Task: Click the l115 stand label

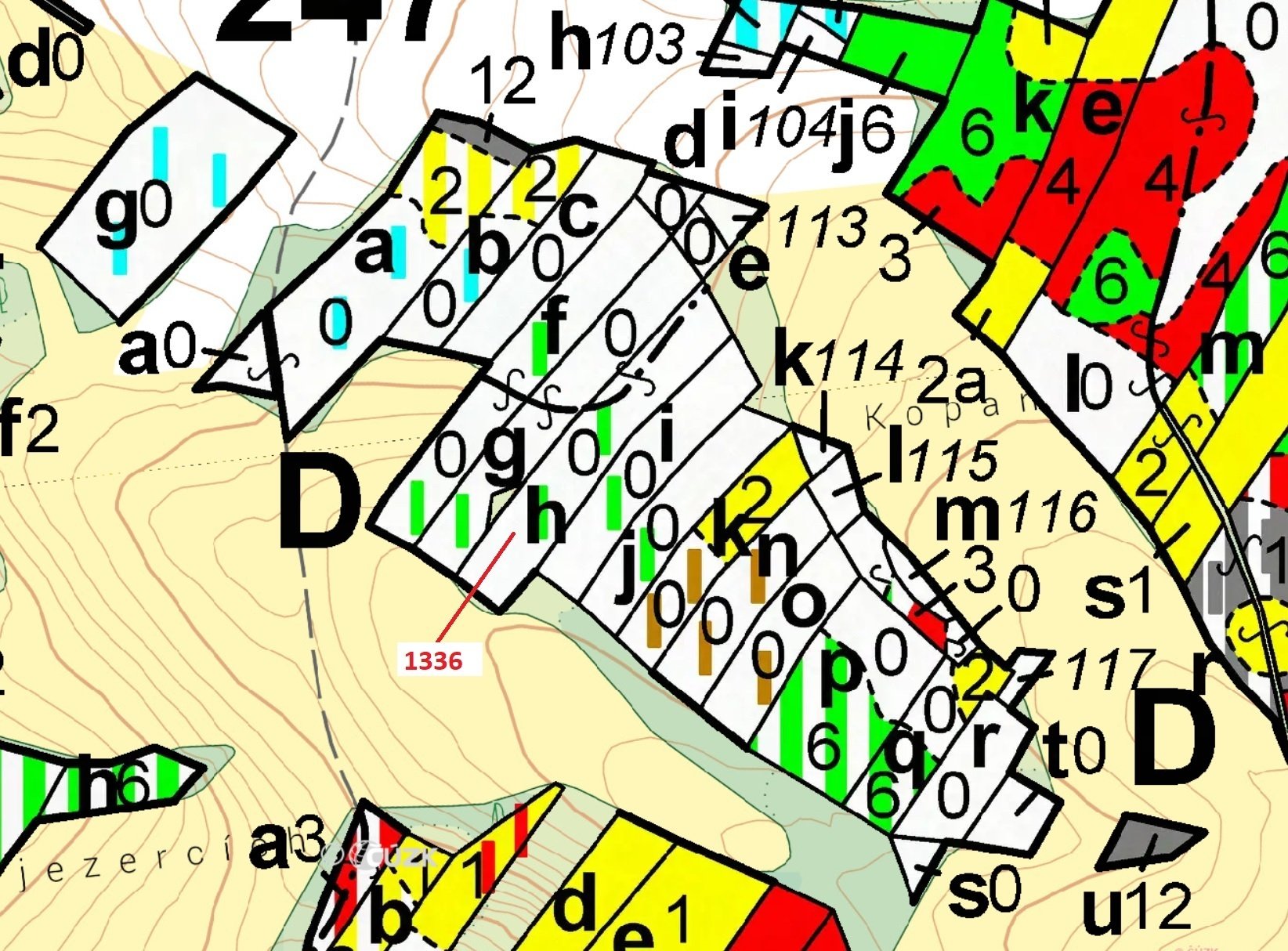Action: pos(942,457)
